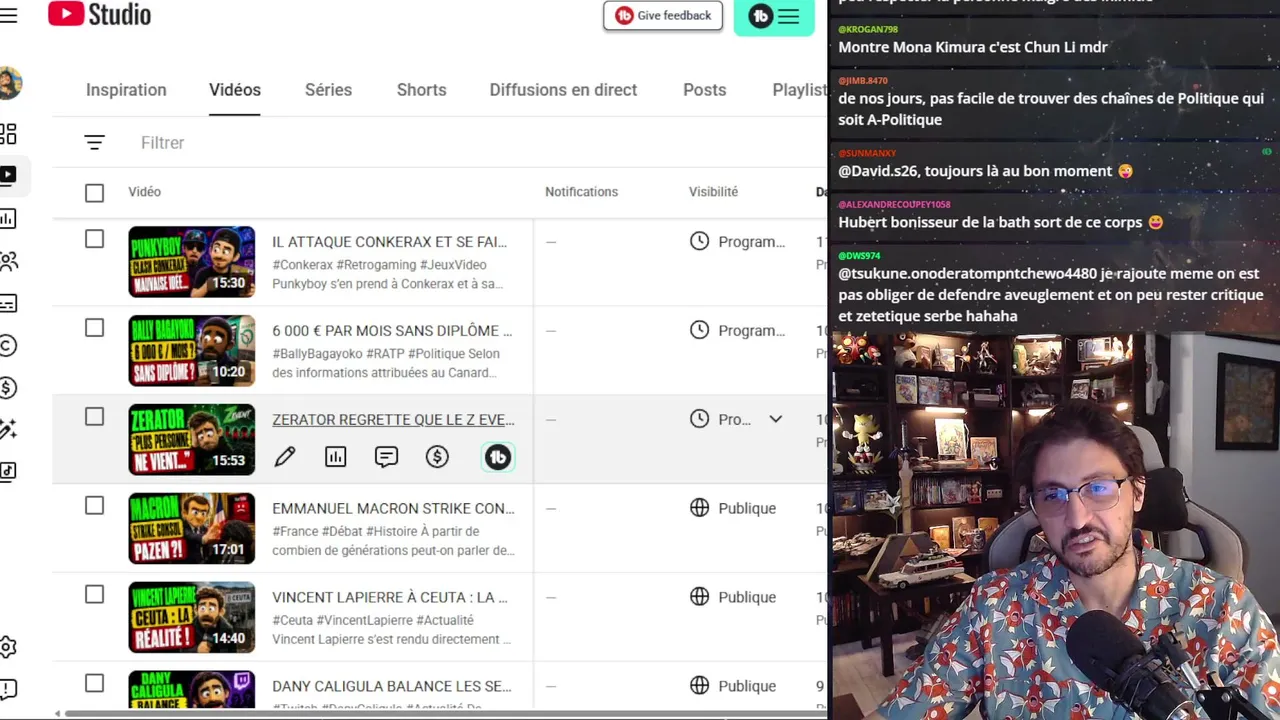Click public globe icon for MACRON video
Image resolution: width=1280 pixels, height=720 pixels.
click(699, 508)
